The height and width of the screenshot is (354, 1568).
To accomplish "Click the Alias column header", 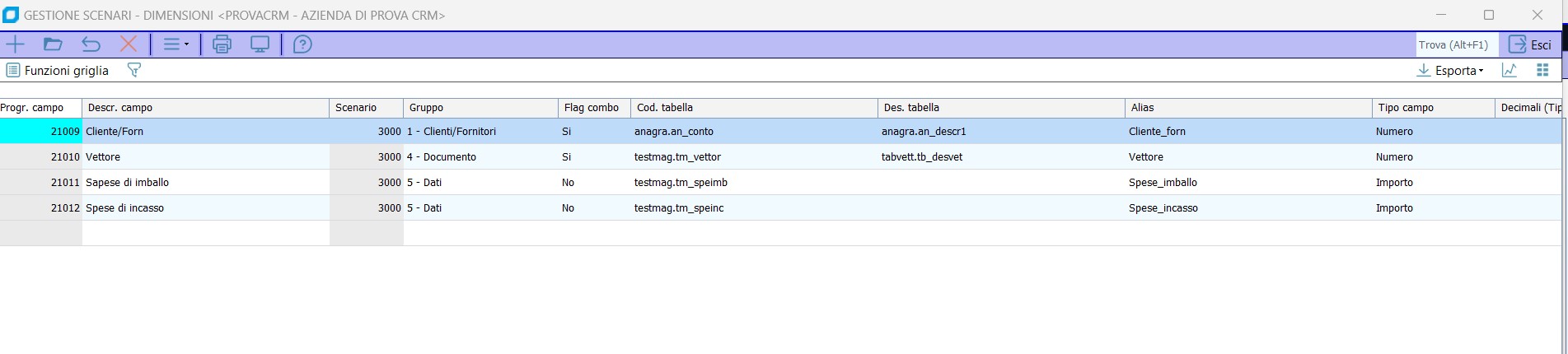I will point(1248,108).
